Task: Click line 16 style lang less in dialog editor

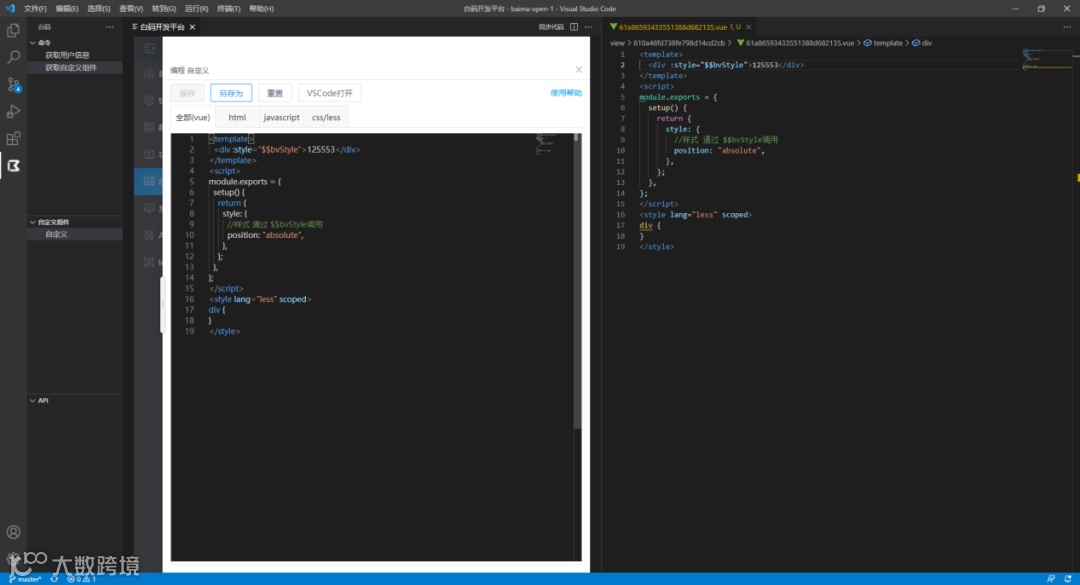Action: 260,299
